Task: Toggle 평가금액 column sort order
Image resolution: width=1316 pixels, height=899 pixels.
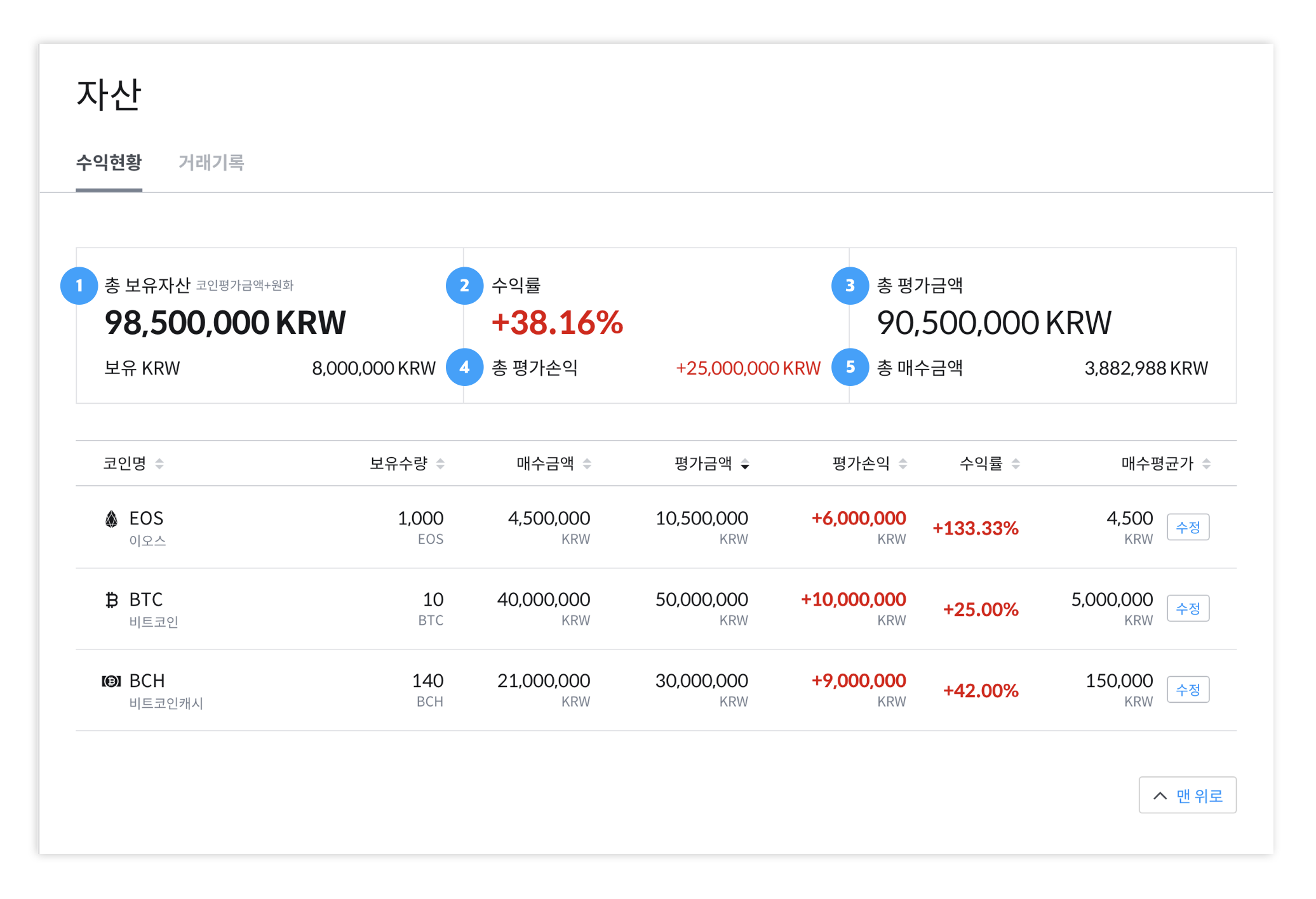Action: click(x=745, y=464)
